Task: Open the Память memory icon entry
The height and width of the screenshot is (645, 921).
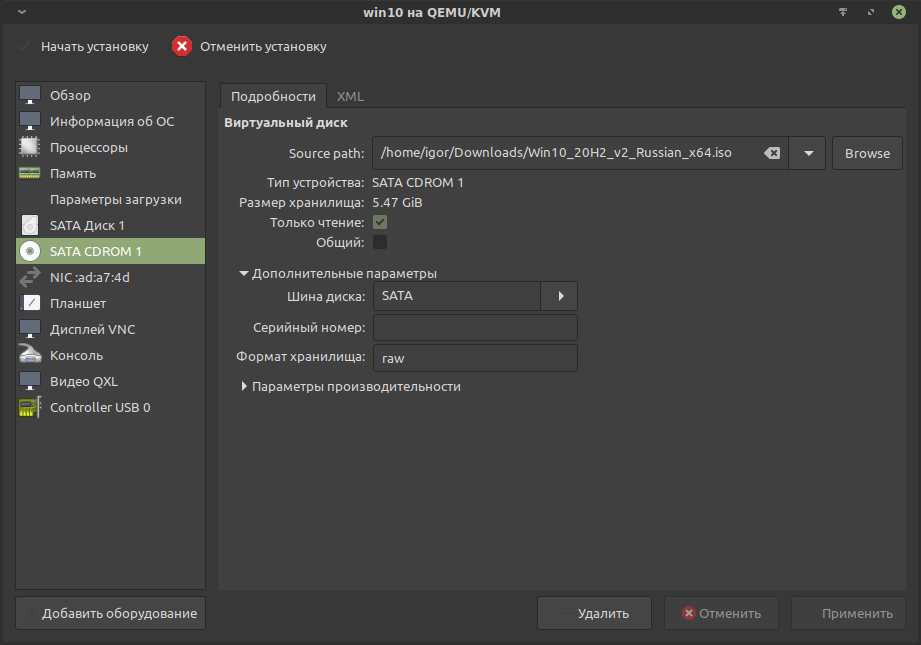Action: [x=30, y=173]
